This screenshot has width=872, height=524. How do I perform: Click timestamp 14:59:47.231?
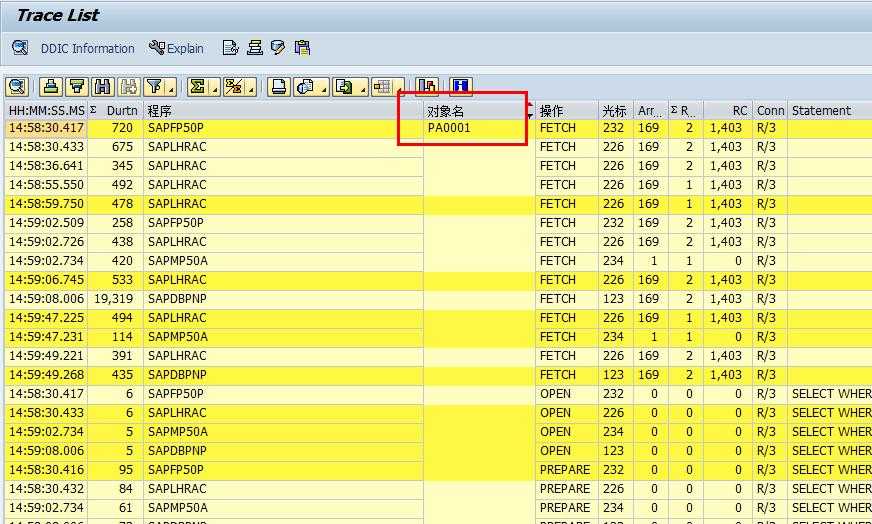tap(47, 337)
